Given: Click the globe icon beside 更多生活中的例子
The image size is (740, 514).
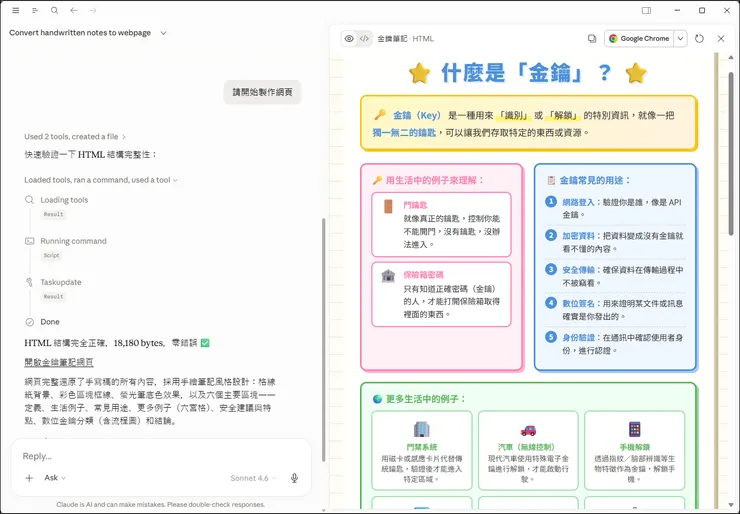Looking at the screenshot, I should 378,399.
